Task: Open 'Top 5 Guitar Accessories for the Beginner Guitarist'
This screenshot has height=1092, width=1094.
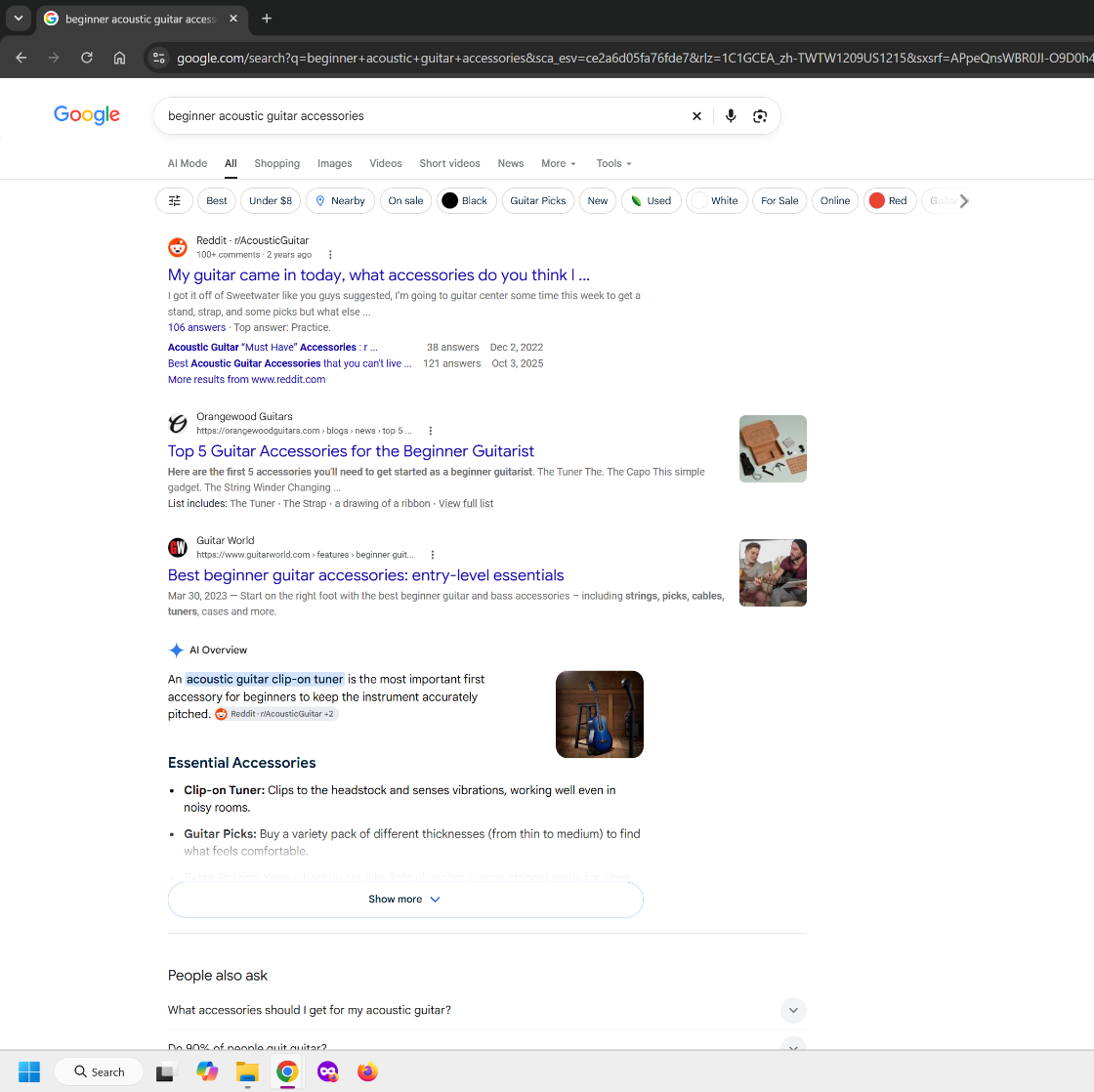Action: (351, 451)
